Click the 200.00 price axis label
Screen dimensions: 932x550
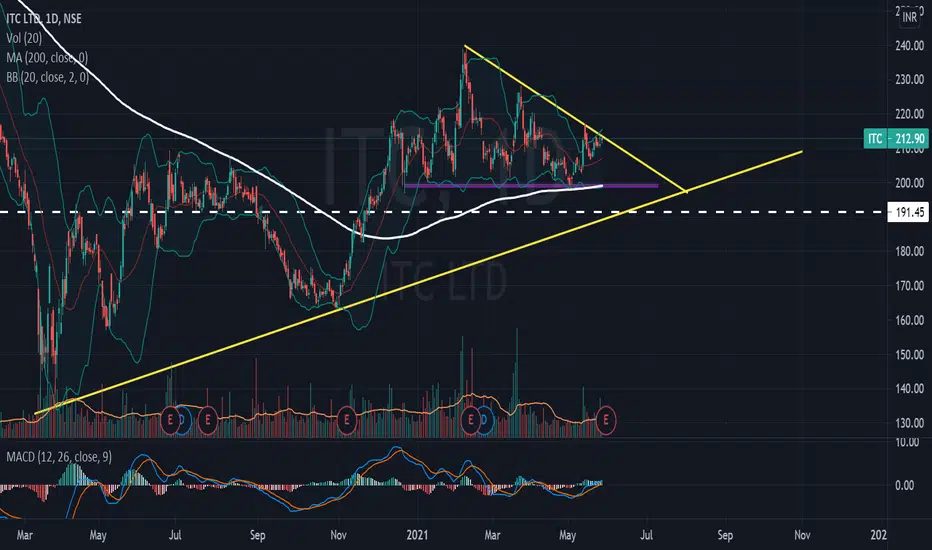909,183
